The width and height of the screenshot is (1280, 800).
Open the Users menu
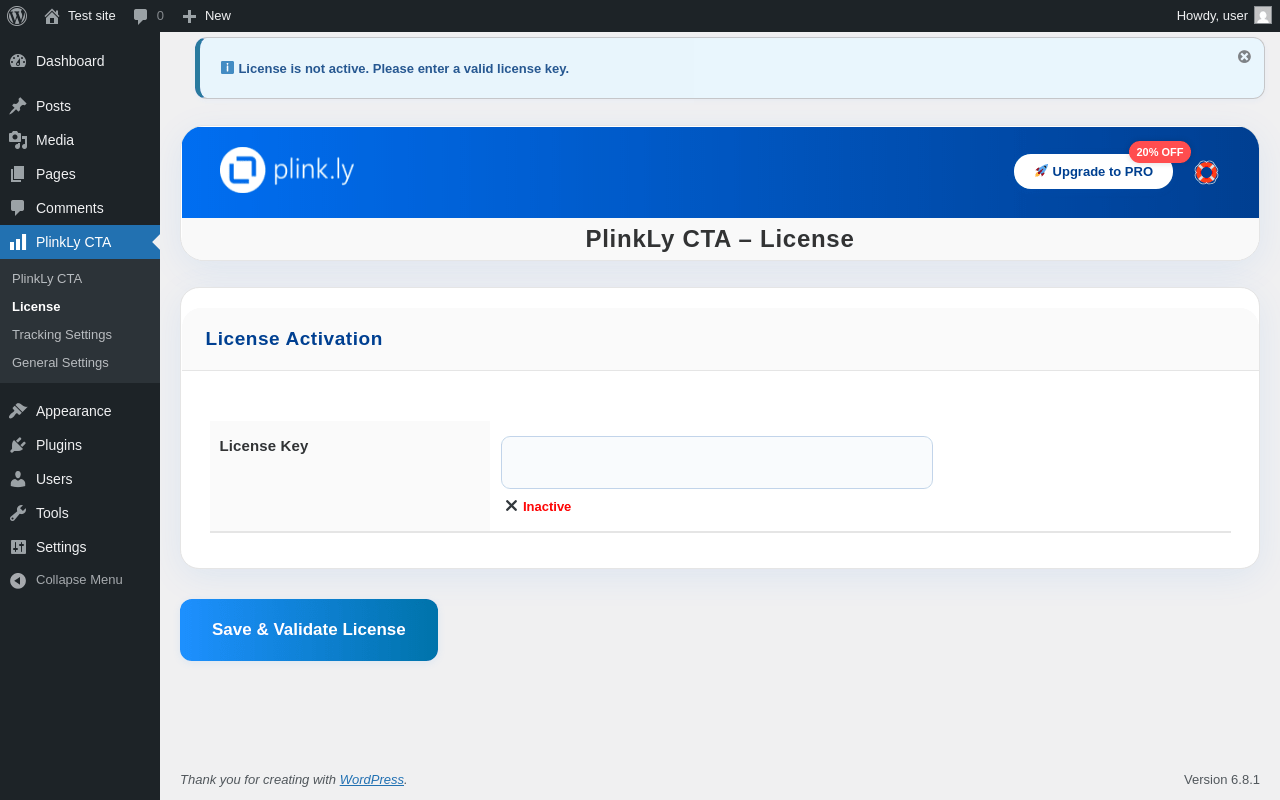pos(80,479)
